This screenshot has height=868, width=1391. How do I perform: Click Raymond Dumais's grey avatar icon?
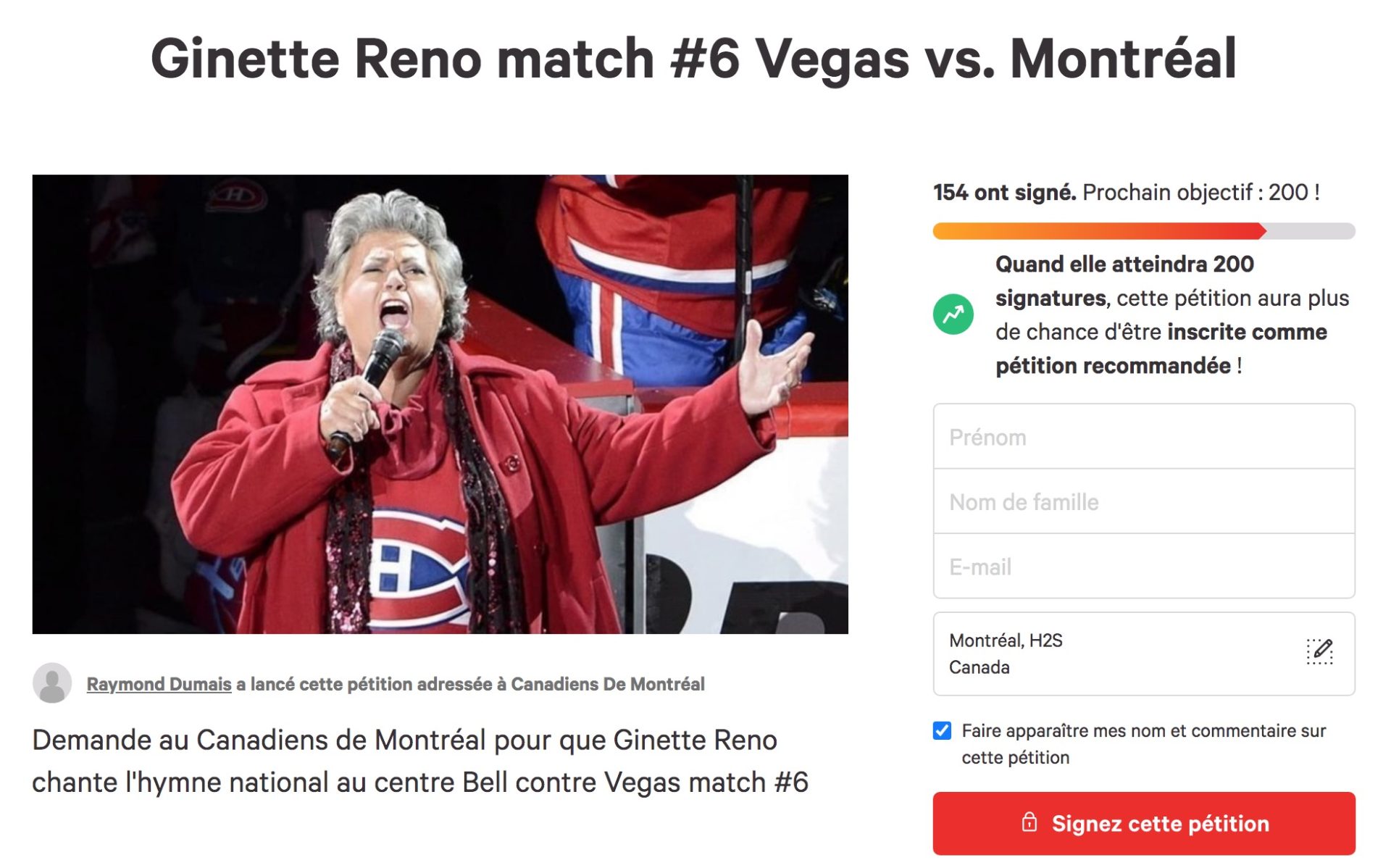(52, 683)
